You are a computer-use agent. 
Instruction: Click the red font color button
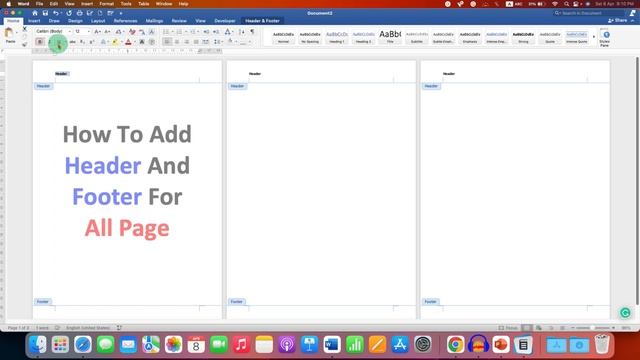[x=128, y=42]
